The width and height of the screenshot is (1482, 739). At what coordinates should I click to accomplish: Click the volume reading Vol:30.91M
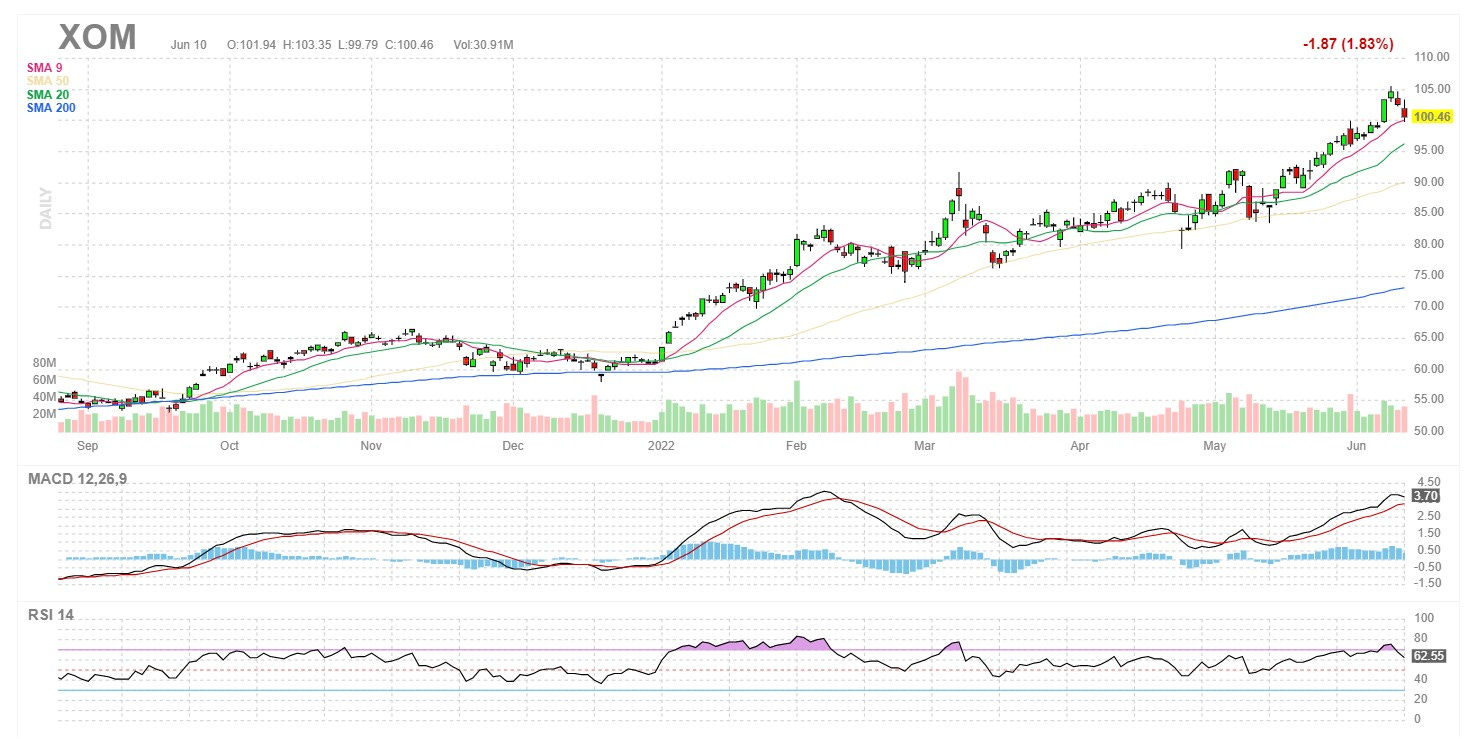pyautogui.click(x=484, y=45)
